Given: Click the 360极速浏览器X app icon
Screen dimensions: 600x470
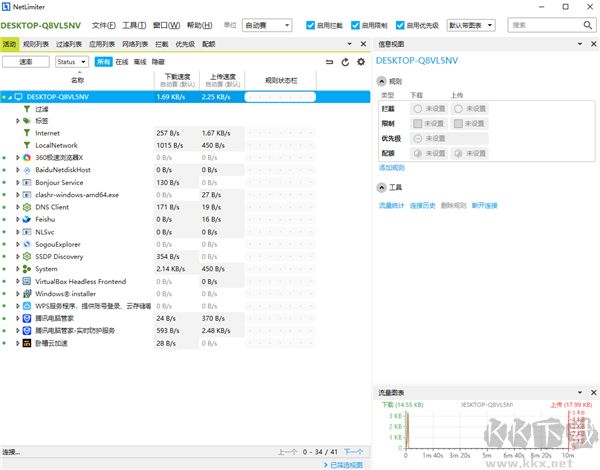Looking at the screenshot, I should (27, 157).
